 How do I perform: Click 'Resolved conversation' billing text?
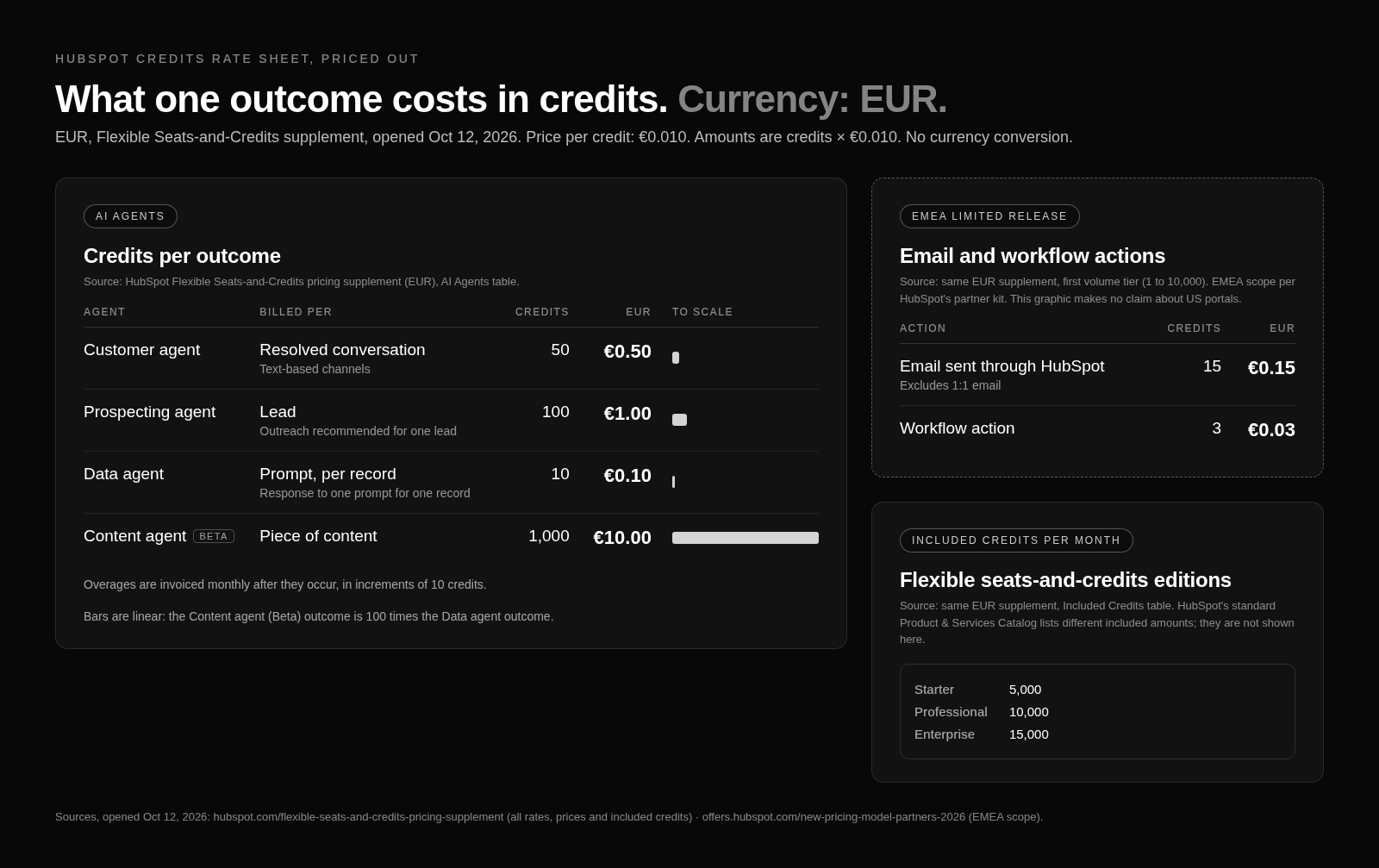point(342,350)
